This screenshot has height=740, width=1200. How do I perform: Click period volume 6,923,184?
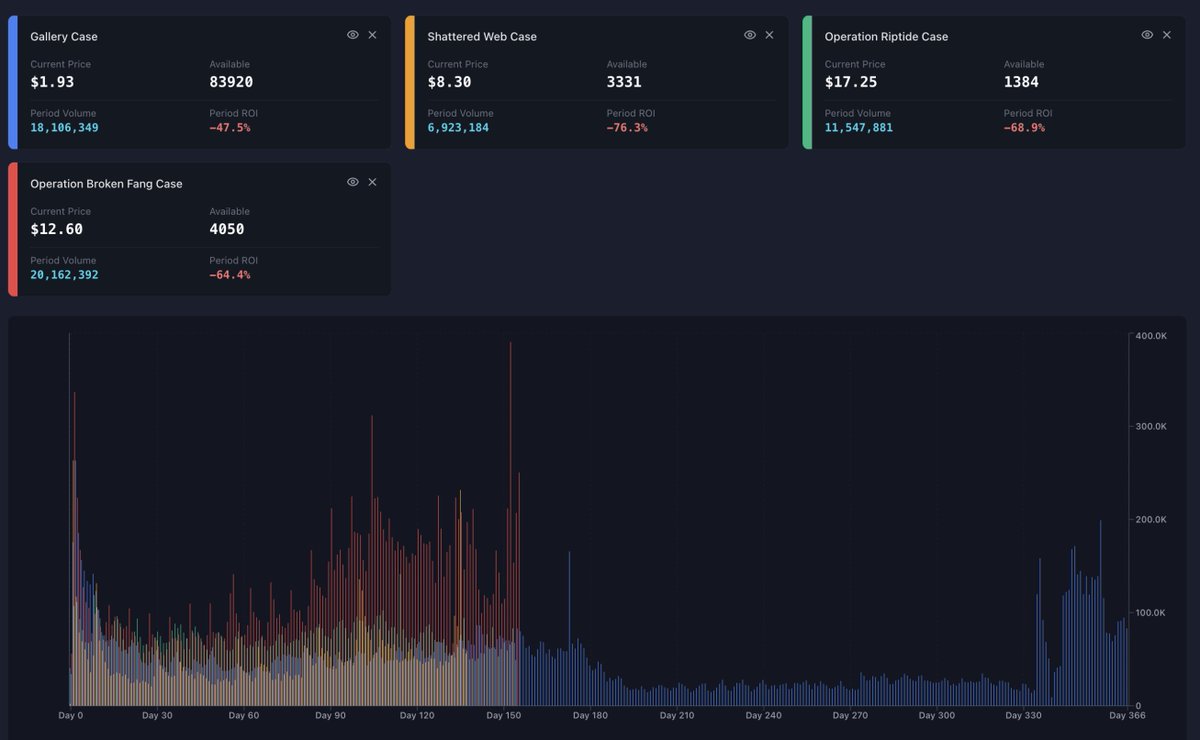pyautogui.click(x=458, y=128)
